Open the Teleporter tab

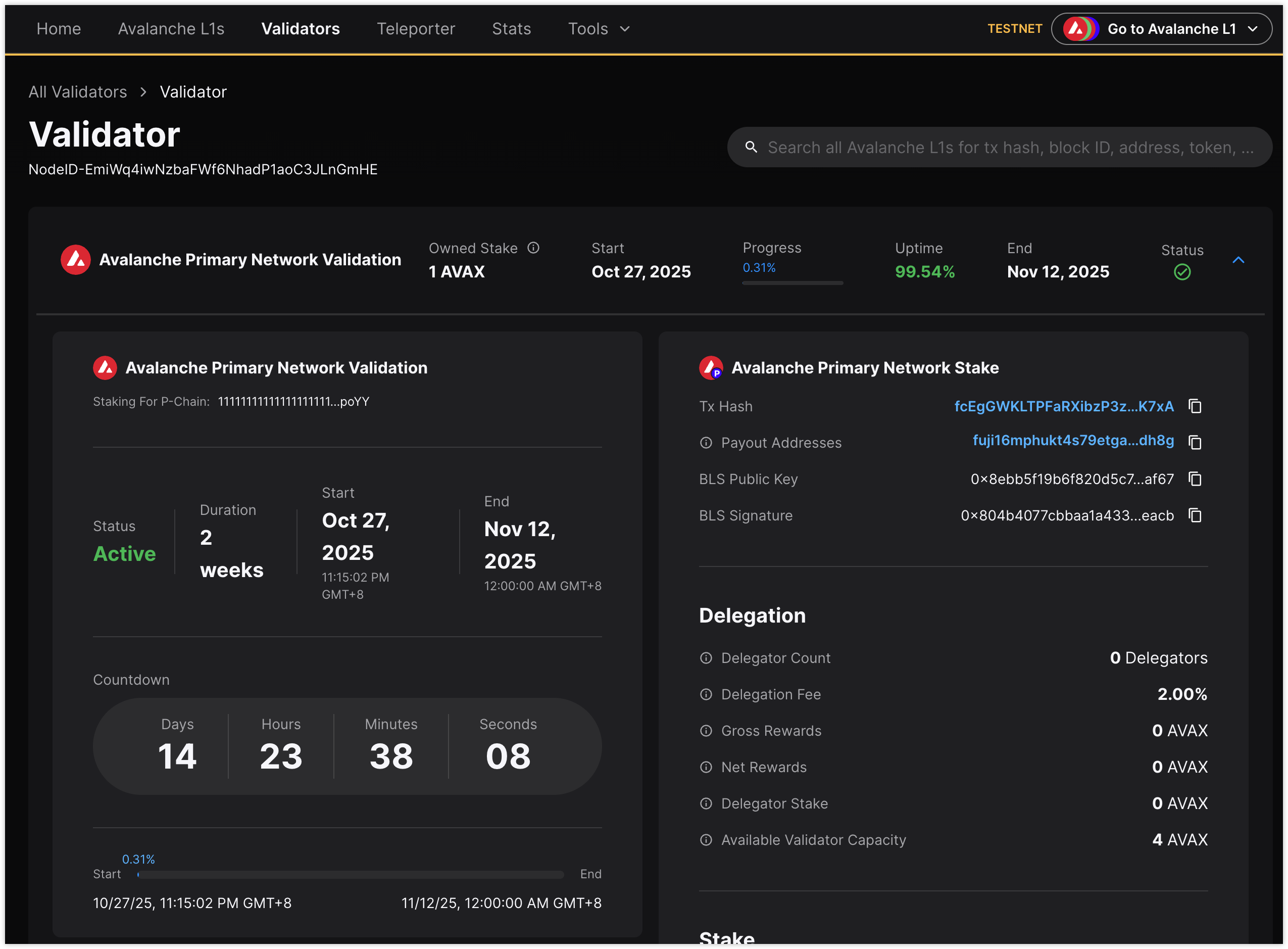416,29
